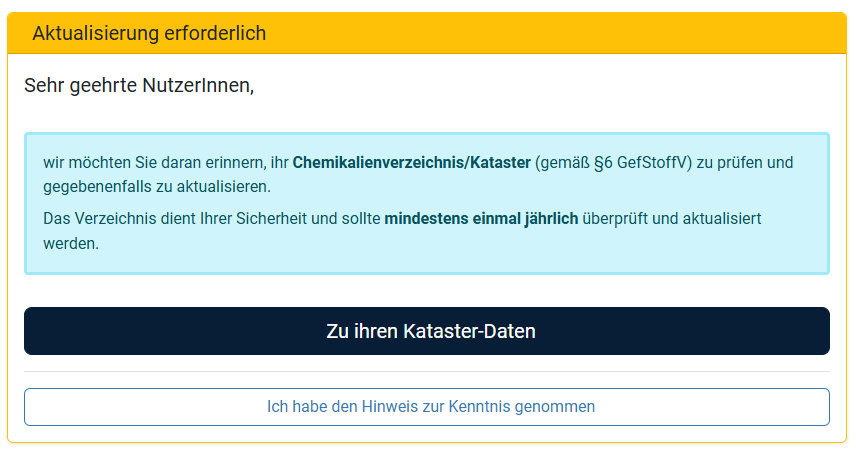This screenshot has width=856, height=450.
Task: Confirm 'Ich habe den Hinweis zur Kenntnis genommen'
Action: click(x=427, y=407)
